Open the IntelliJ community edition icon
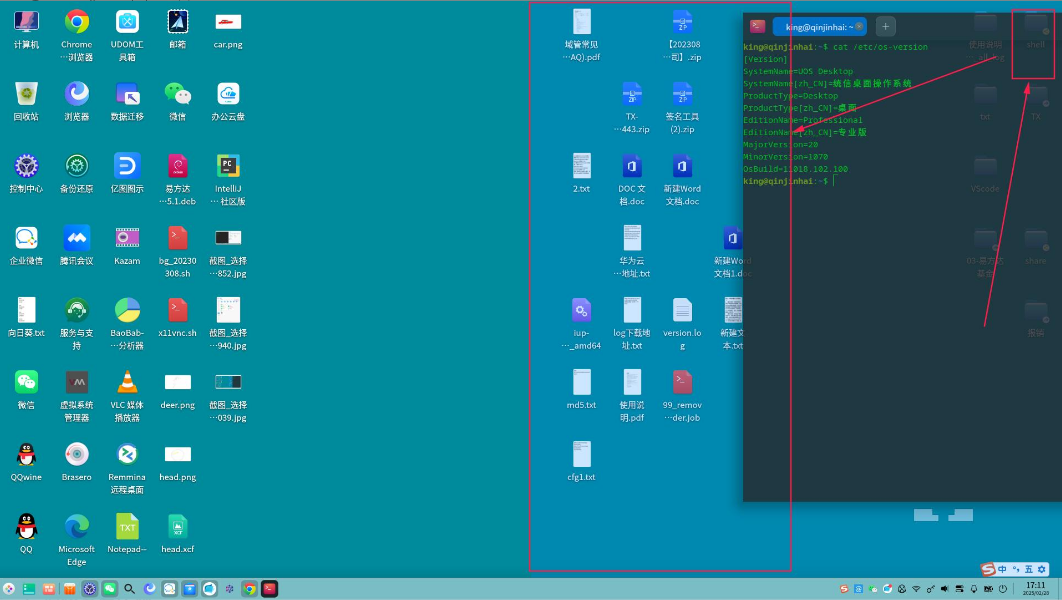Viewport: 1062px width, 600px height. [x=228, y=166]
